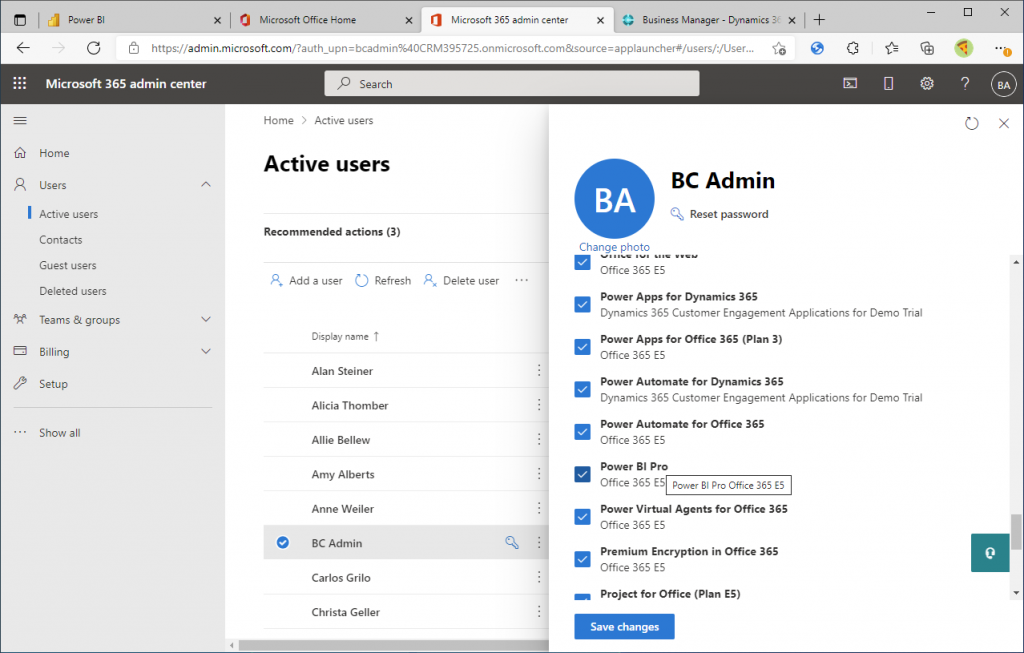Add this page to favorites star

click(778, 48)
